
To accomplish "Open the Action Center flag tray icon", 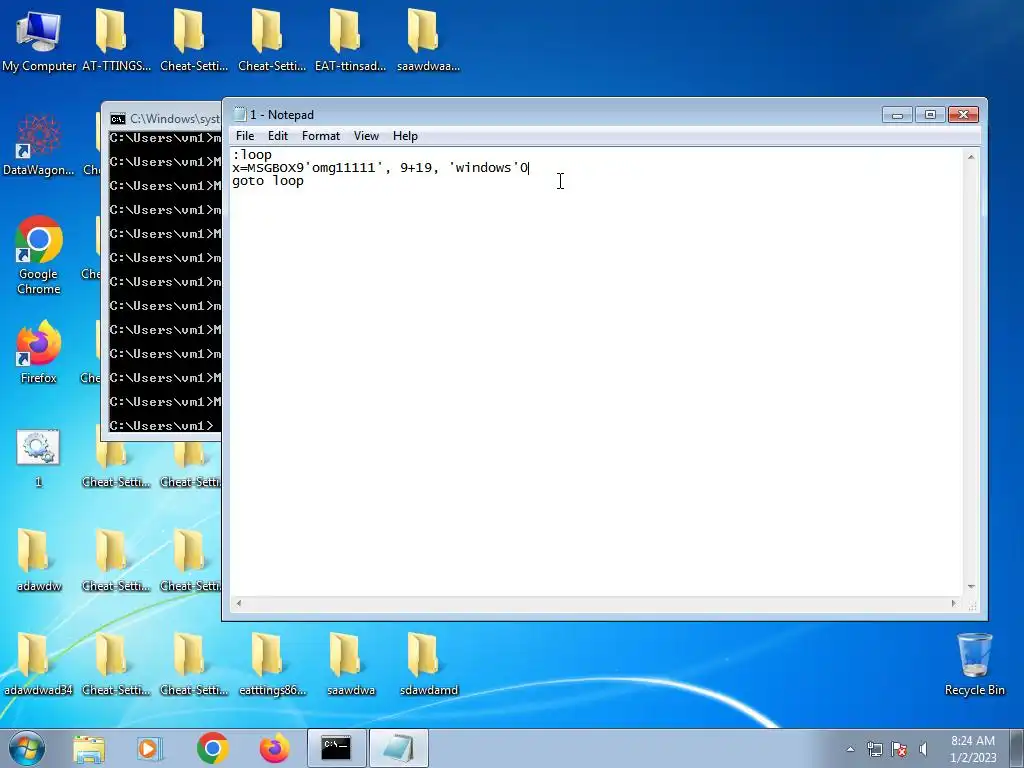I will click(x=899, y=749).
